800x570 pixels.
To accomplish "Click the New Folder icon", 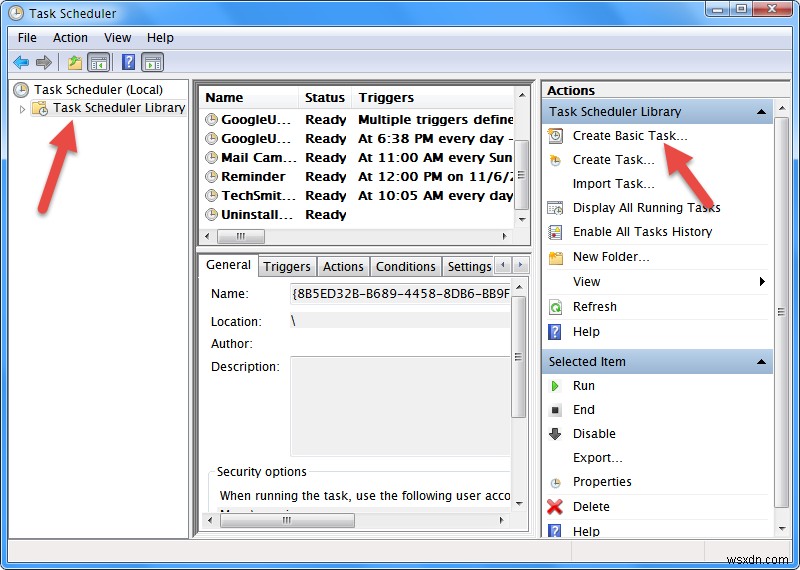I will pyautogui.click(x=555, y=257).
